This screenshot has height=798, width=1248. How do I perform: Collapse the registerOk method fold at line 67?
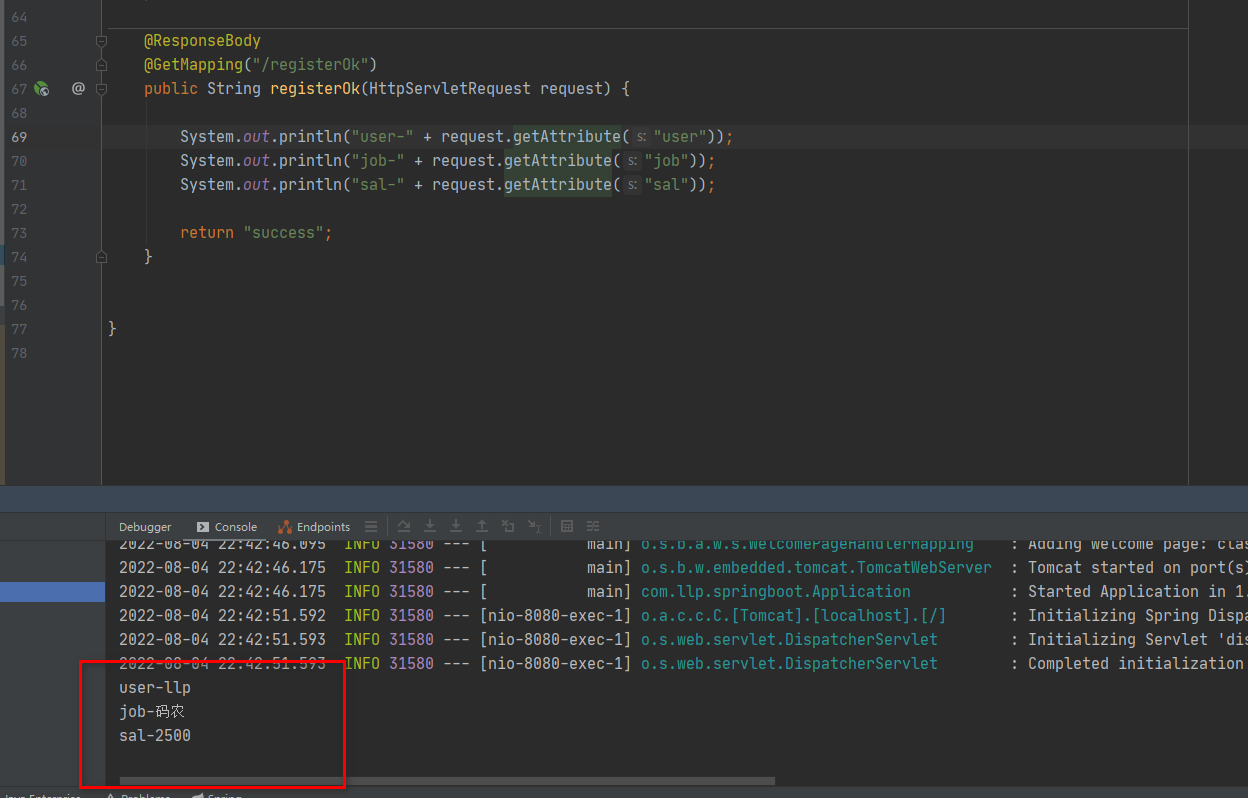[x=101, y=89]
